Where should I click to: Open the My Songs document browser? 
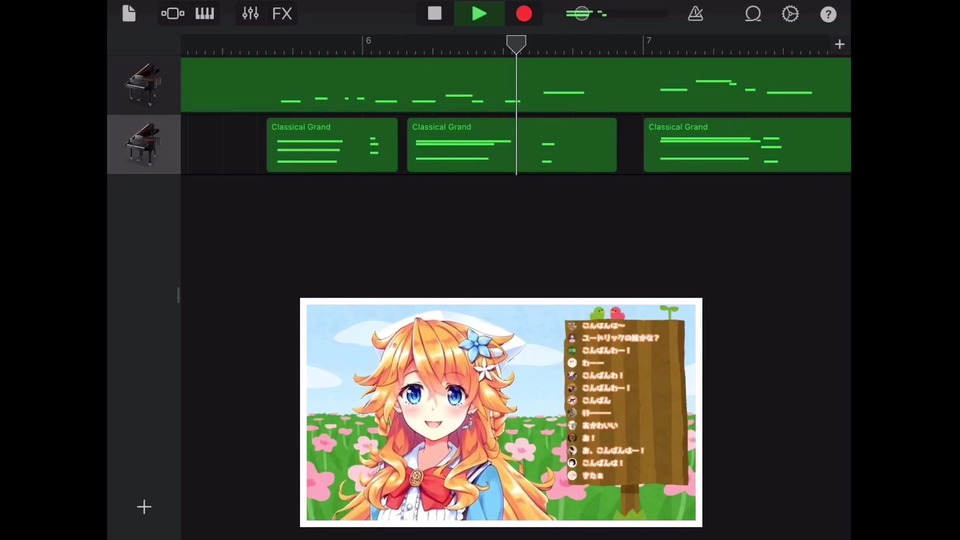coord(129,13)
